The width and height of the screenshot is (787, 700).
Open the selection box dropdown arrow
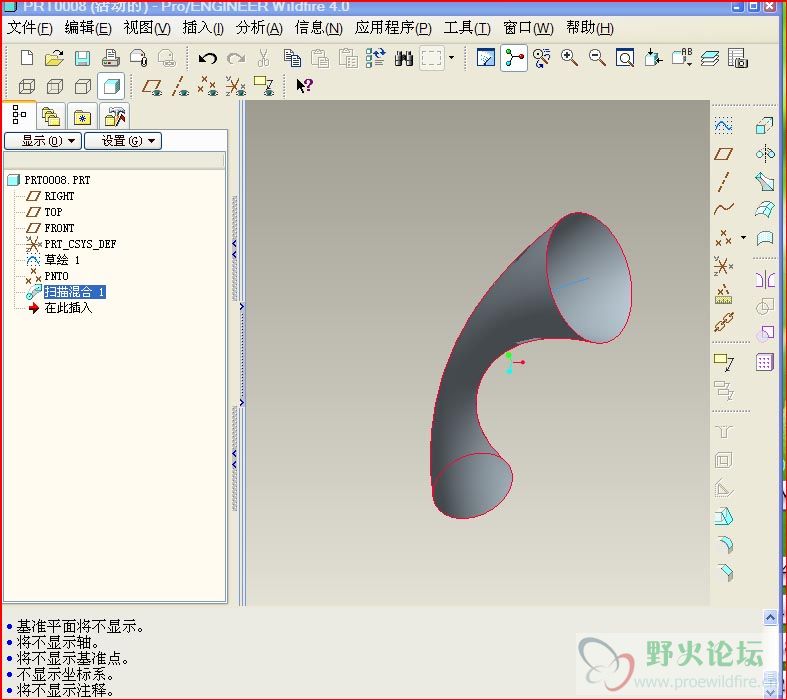click(x=451, y=58)
